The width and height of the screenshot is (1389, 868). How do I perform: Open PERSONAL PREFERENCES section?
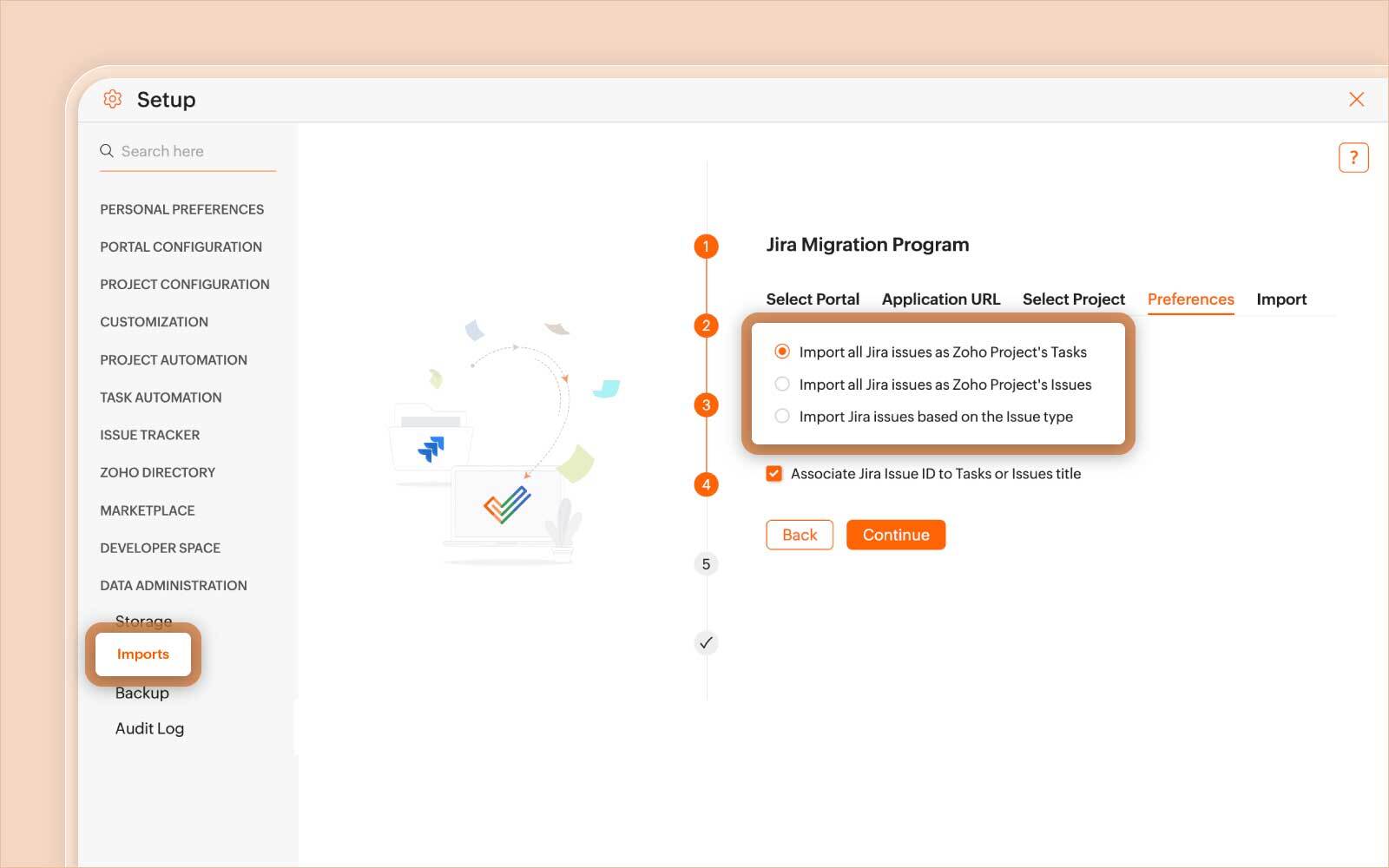pos(181,209)
